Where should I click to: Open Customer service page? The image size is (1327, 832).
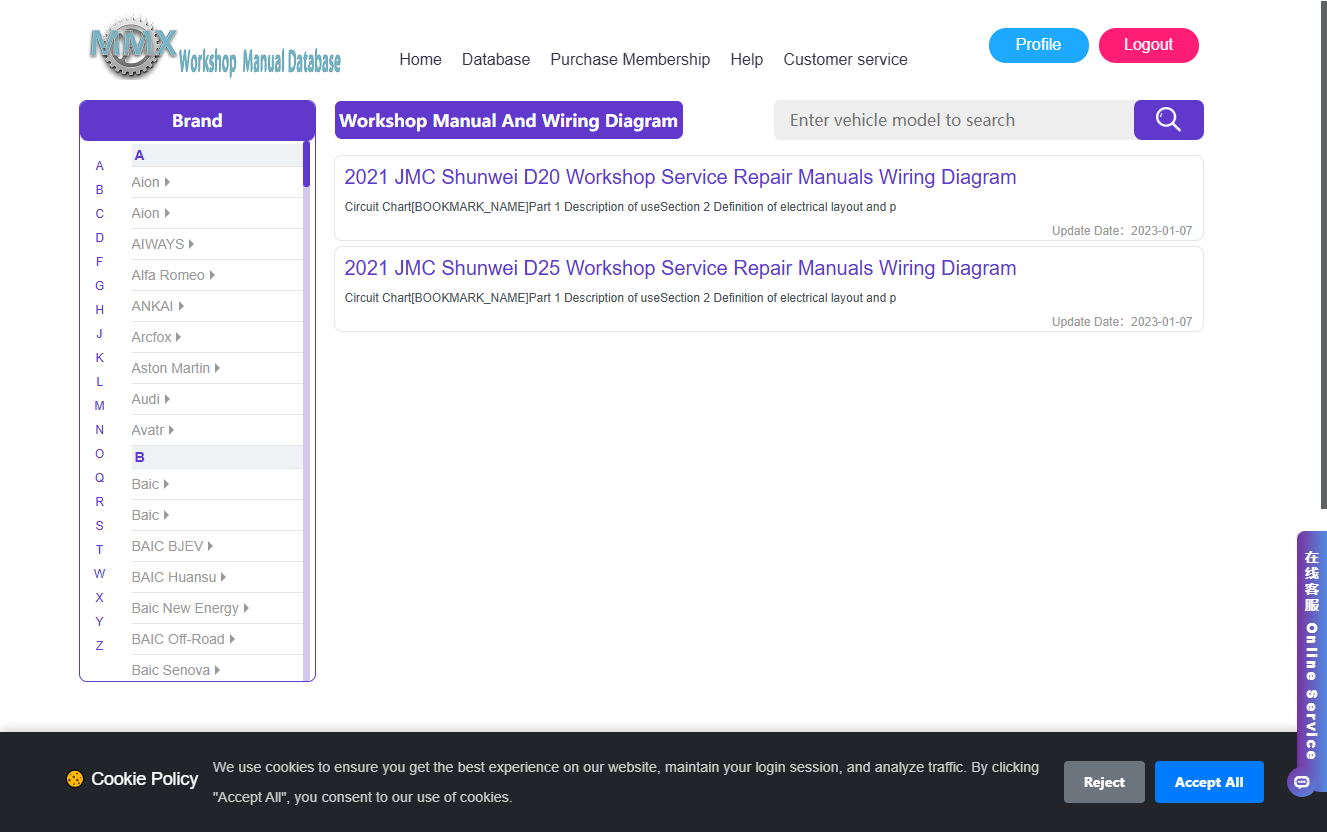click(845, 59)
